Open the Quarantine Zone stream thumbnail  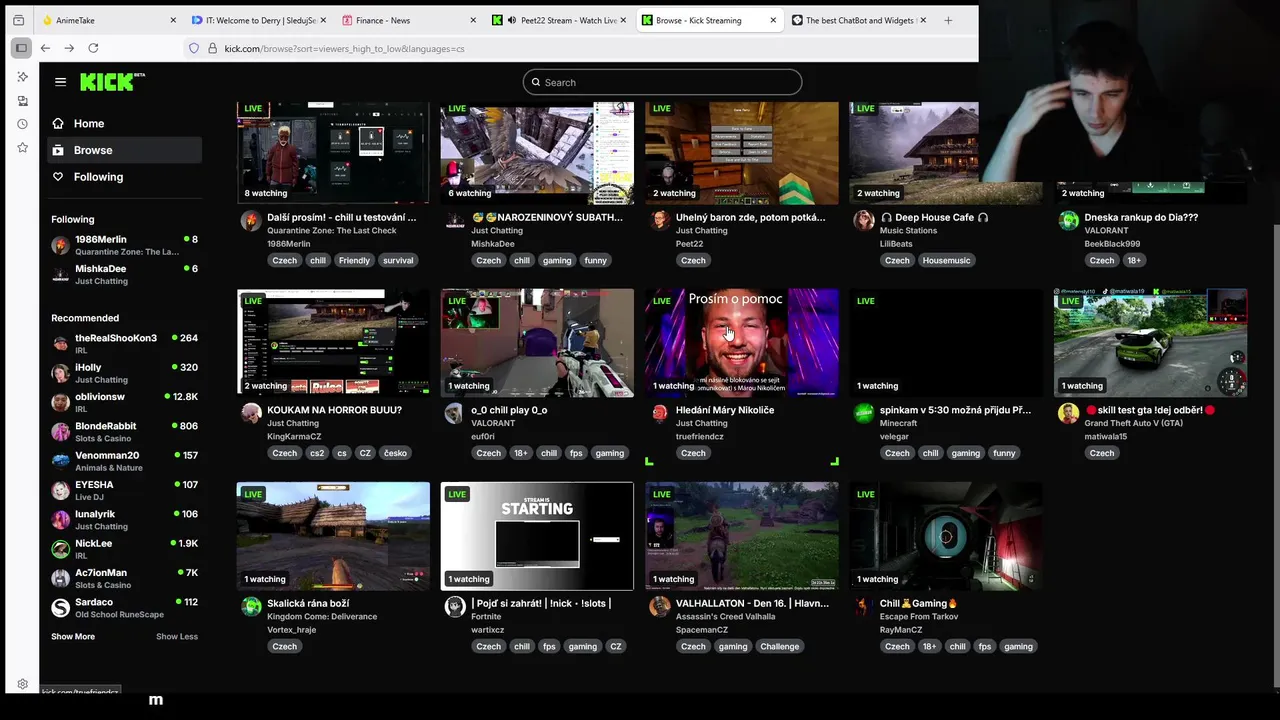point(333,152)
